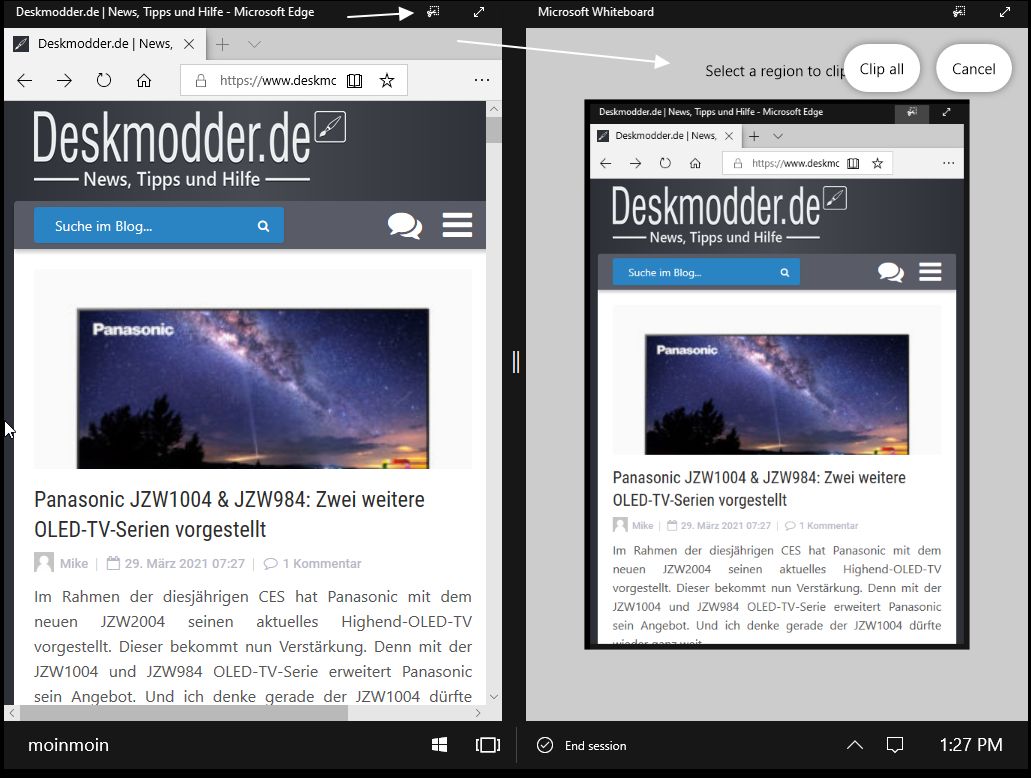
Task: Cancel the clip selection in Whiteboard
Action: [x=973, y=69]
